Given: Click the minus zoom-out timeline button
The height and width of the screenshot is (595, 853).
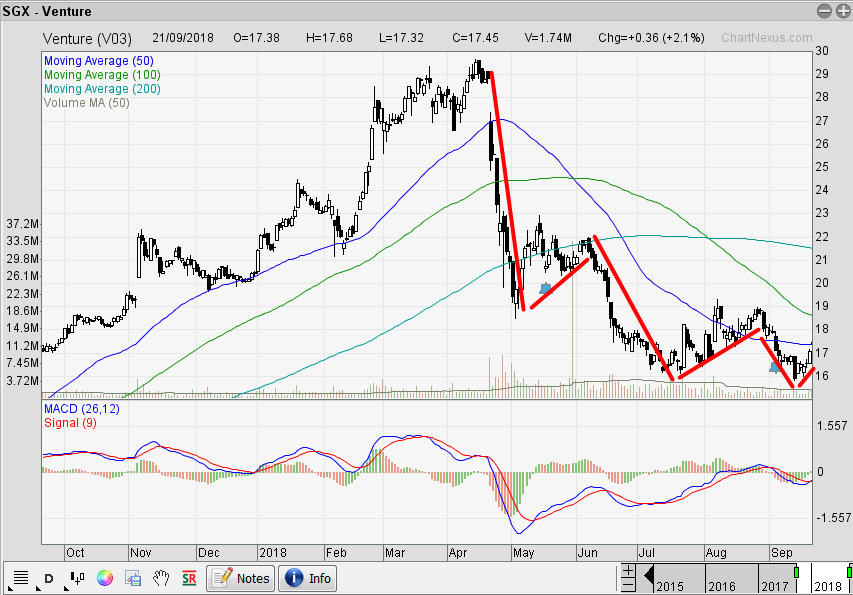Looking at the screenshot, I should (628, 585).
